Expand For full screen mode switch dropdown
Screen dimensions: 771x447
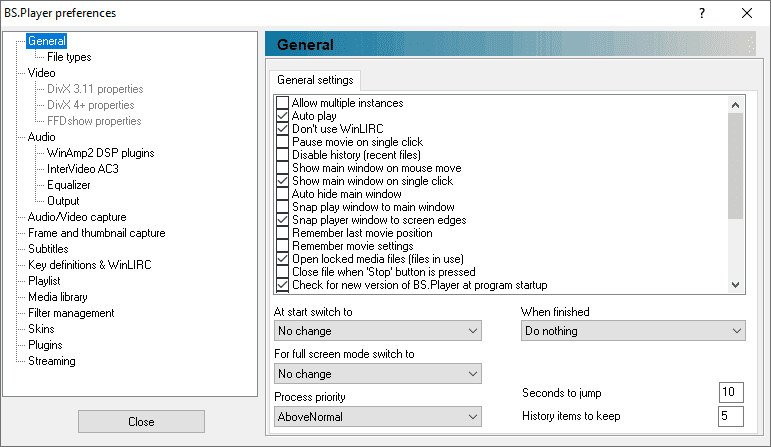pyautogui.click(x=378, y=374)
